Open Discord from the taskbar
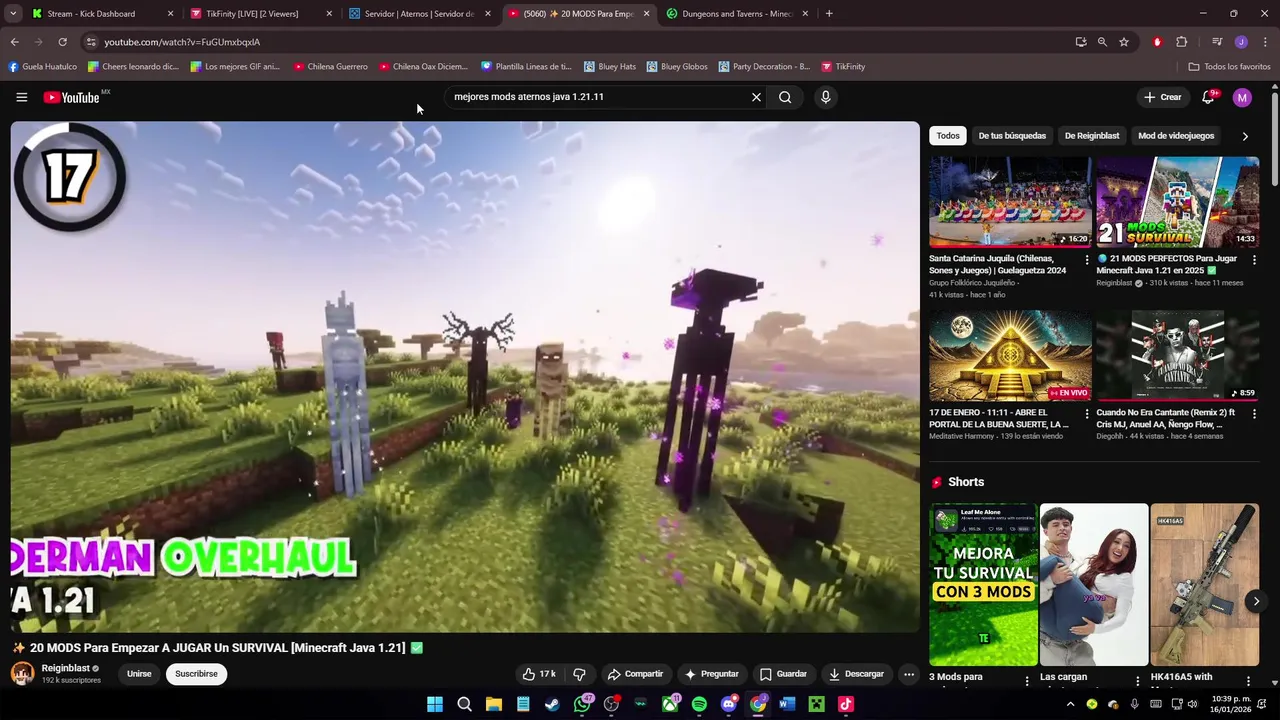1280x720 pixels. pos(729,704)
